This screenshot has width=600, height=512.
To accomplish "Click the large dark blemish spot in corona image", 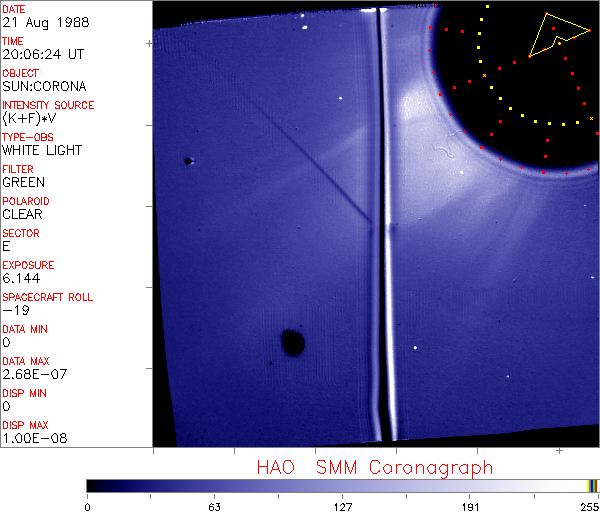I will (x=293, y=342).
